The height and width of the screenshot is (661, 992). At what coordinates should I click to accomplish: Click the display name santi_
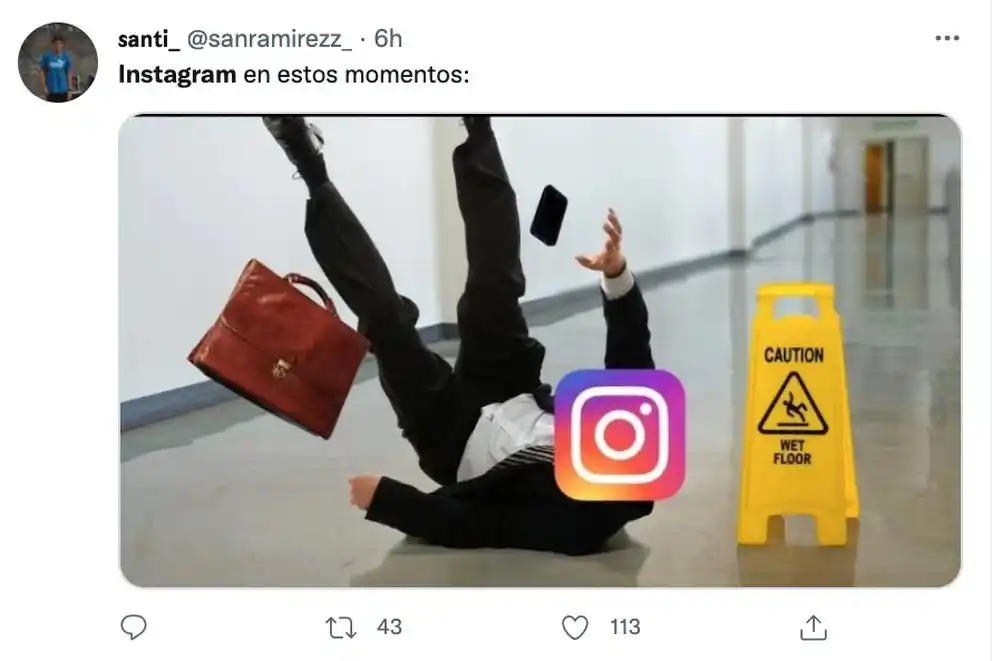pyautogui.click(x=148, y=38)
